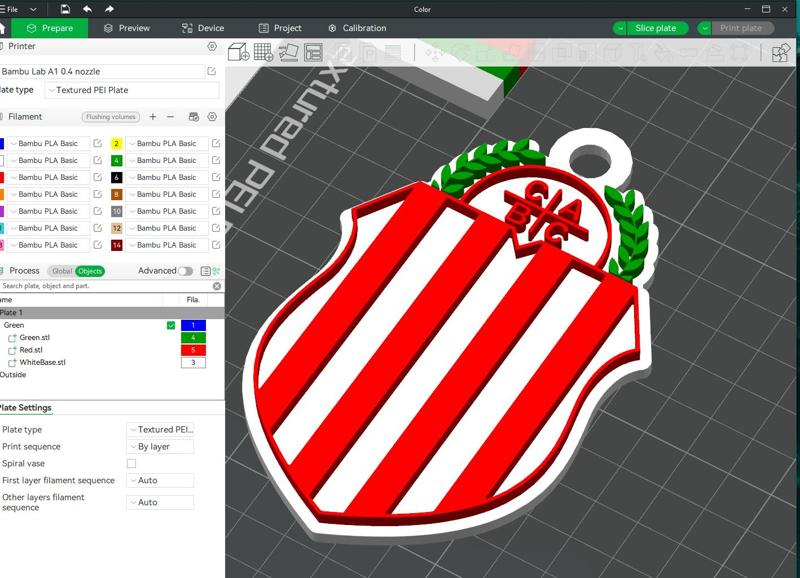800x578 pixels.
Task: Open filament 8 Bambu PLA Basic dropdown
Action: pos(167,194)
